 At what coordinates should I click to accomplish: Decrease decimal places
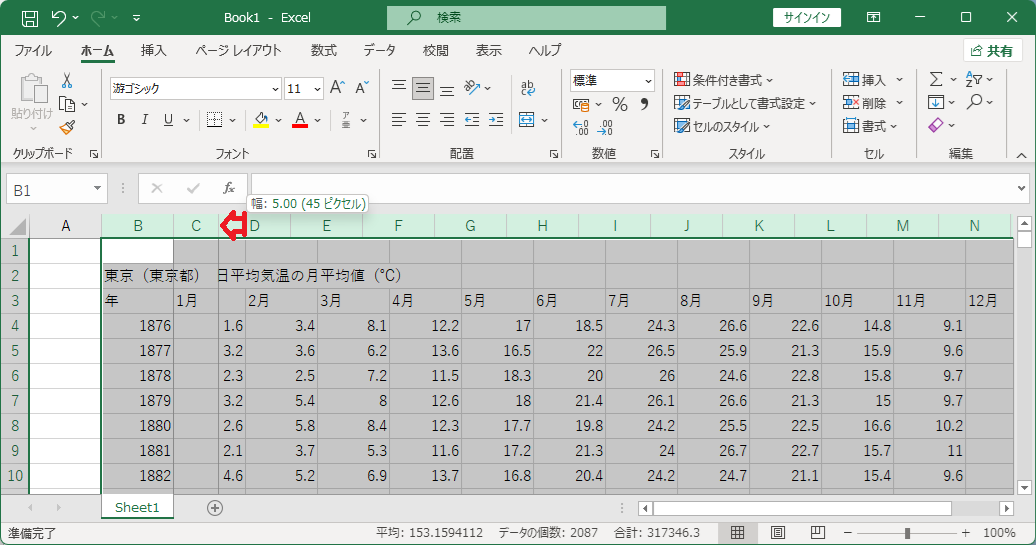point(605,127)
